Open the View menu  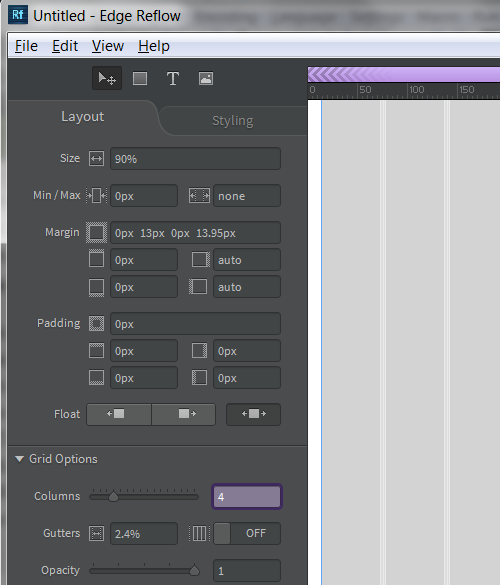(x=108, y=46)
